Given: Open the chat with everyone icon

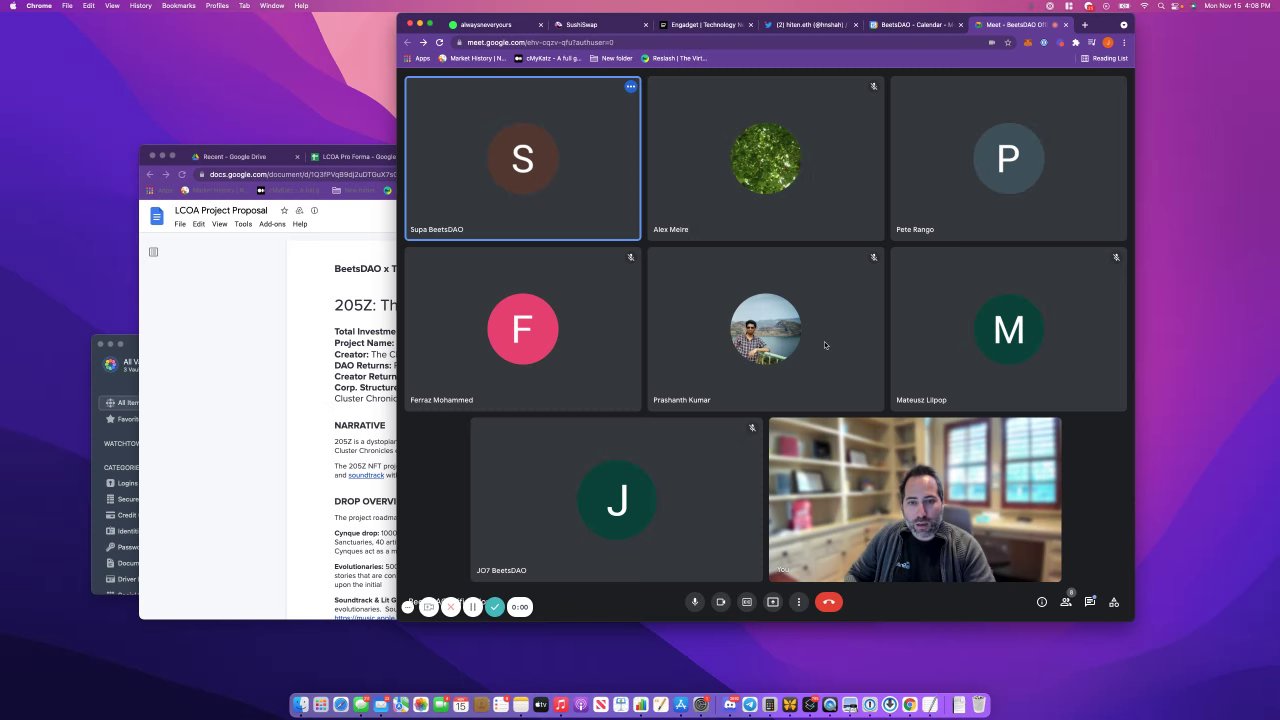Looking at the screenshot, I should [x=1090, y=602].
